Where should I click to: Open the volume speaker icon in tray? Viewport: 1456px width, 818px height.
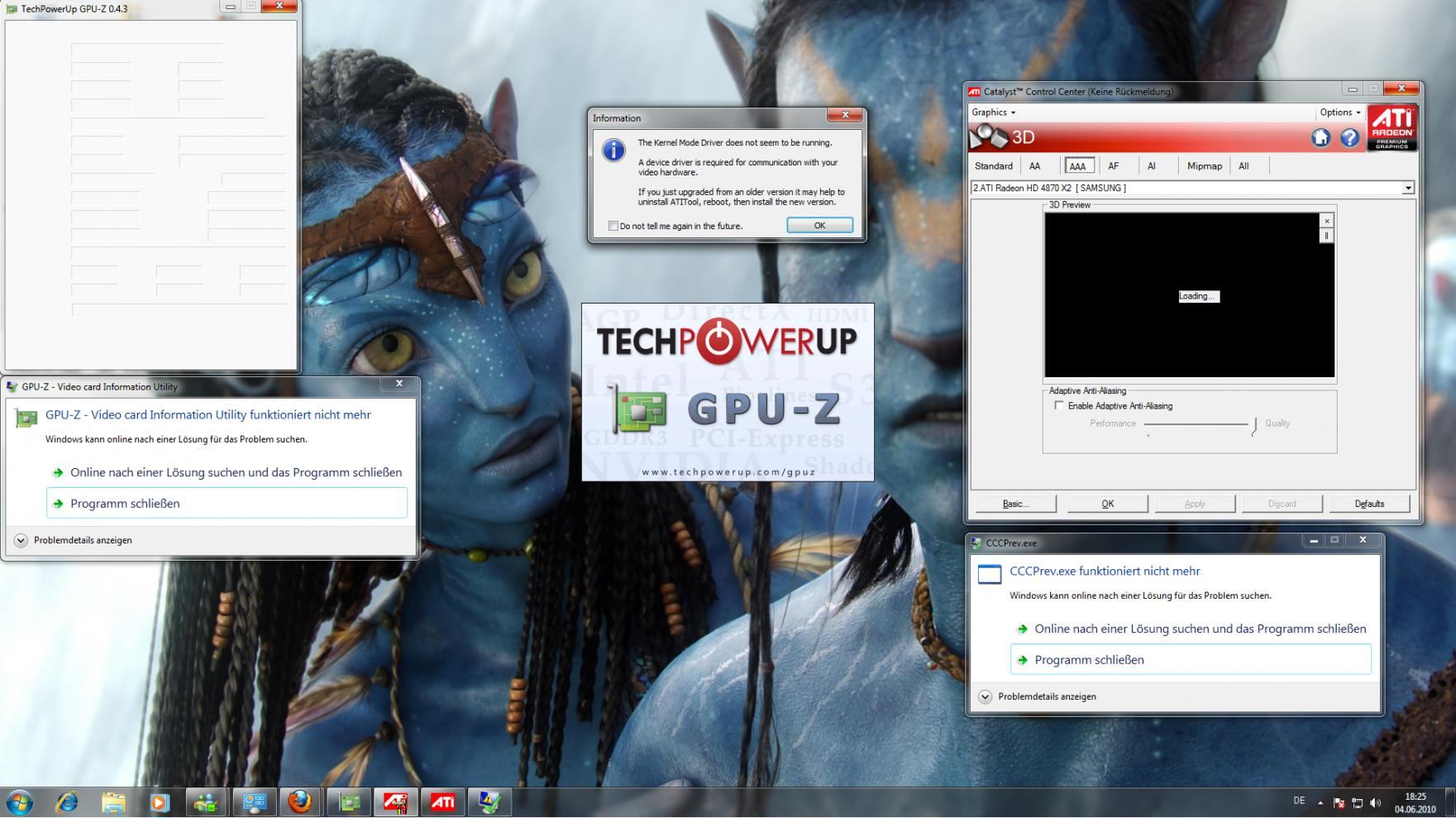1375,803
